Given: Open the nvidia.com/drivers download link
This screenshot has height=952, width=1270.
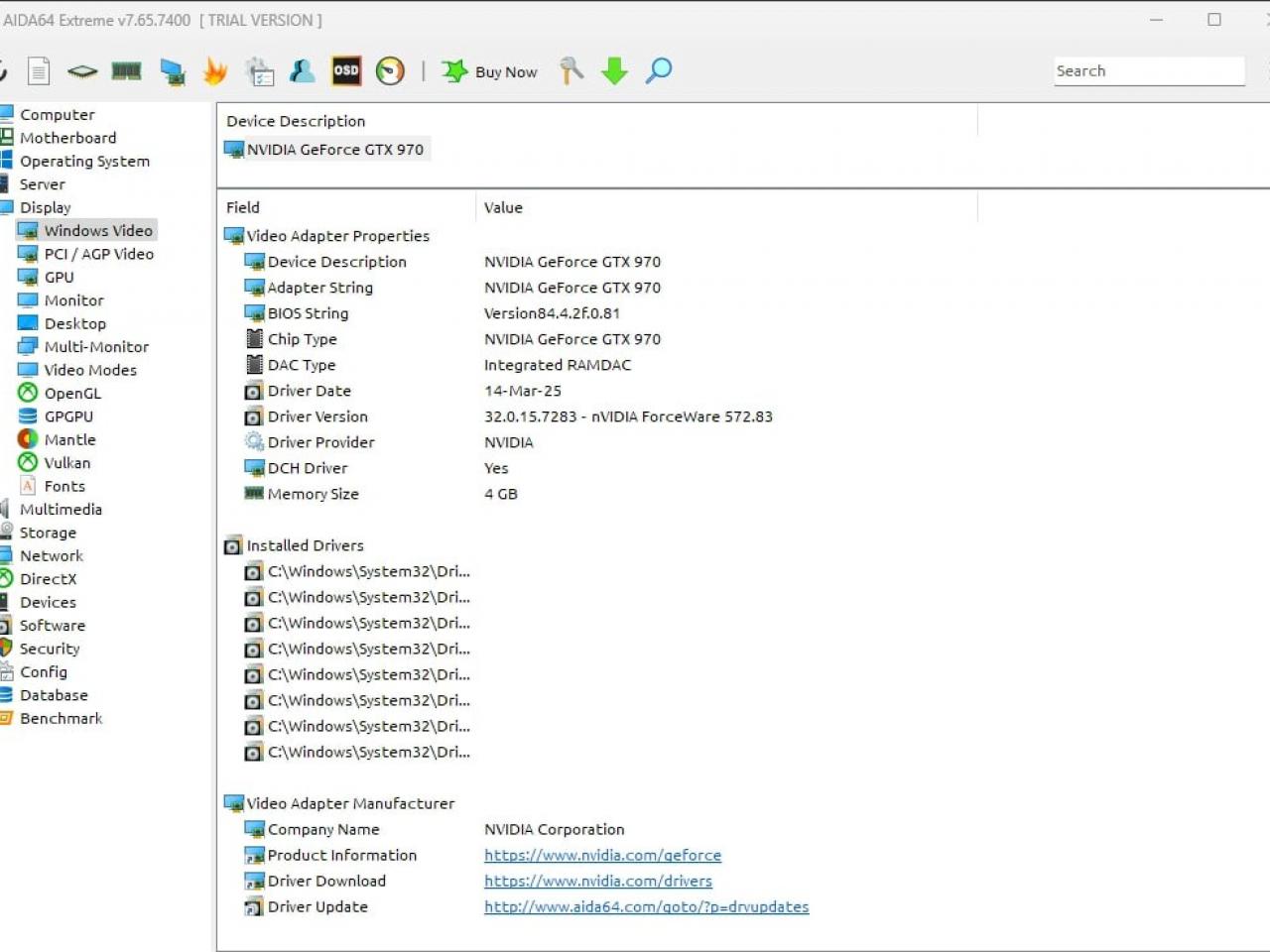Looking at the screenshot, I should (x=598, y=881).
